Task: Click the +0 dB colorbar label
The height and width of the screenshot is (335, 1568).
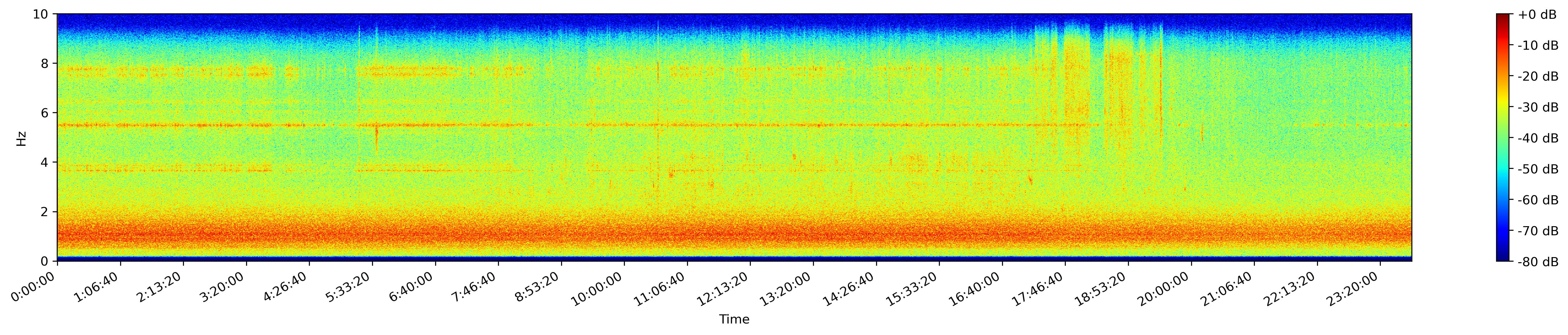Action: point(1538,15)
